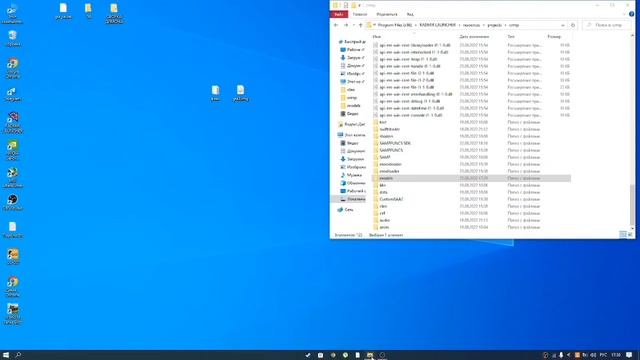The height and width of the screenshot is (360, 640).
Task: Open the Home ribbon tab
Action: pyautogui.click(x=360, y=14)
